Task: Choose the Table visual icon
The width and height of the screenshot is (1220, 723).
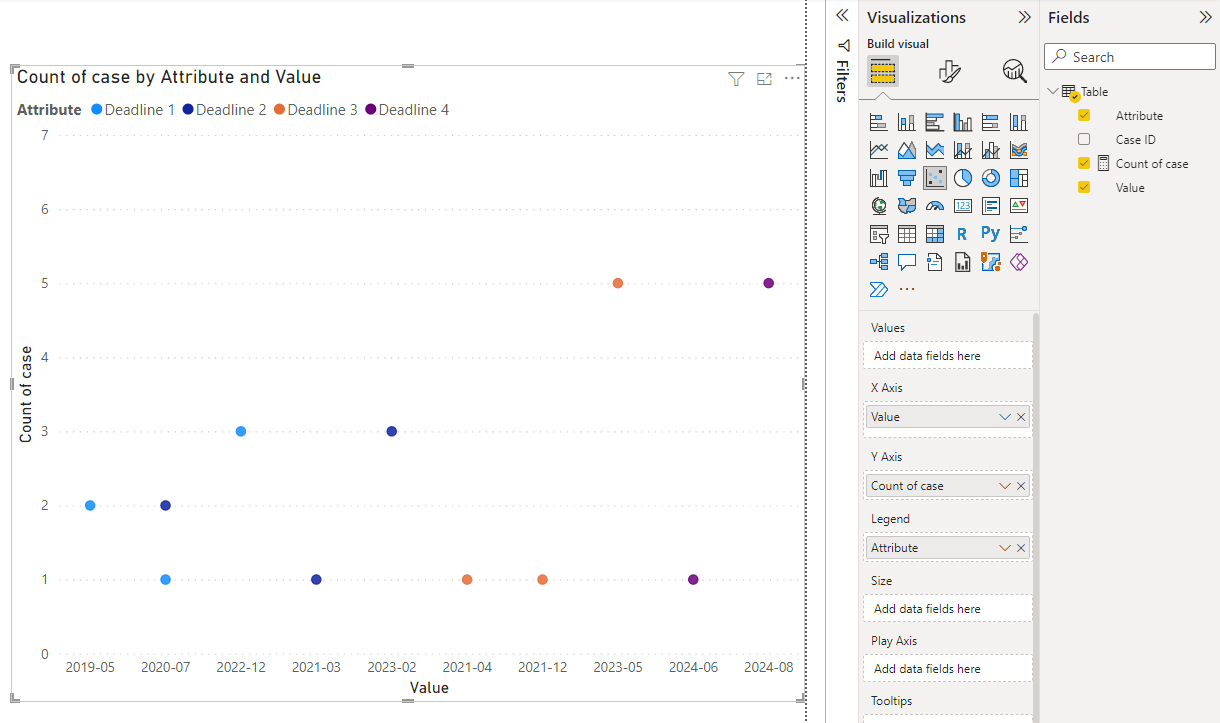Action: click(x=907, y=234)
